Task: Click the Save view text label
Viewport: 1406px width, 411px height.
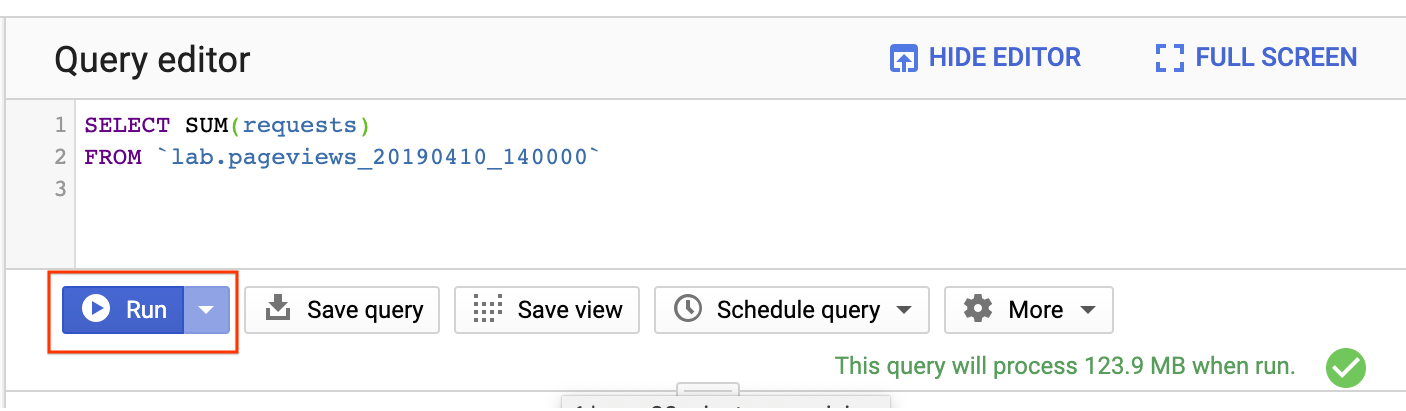Action: 570,310
